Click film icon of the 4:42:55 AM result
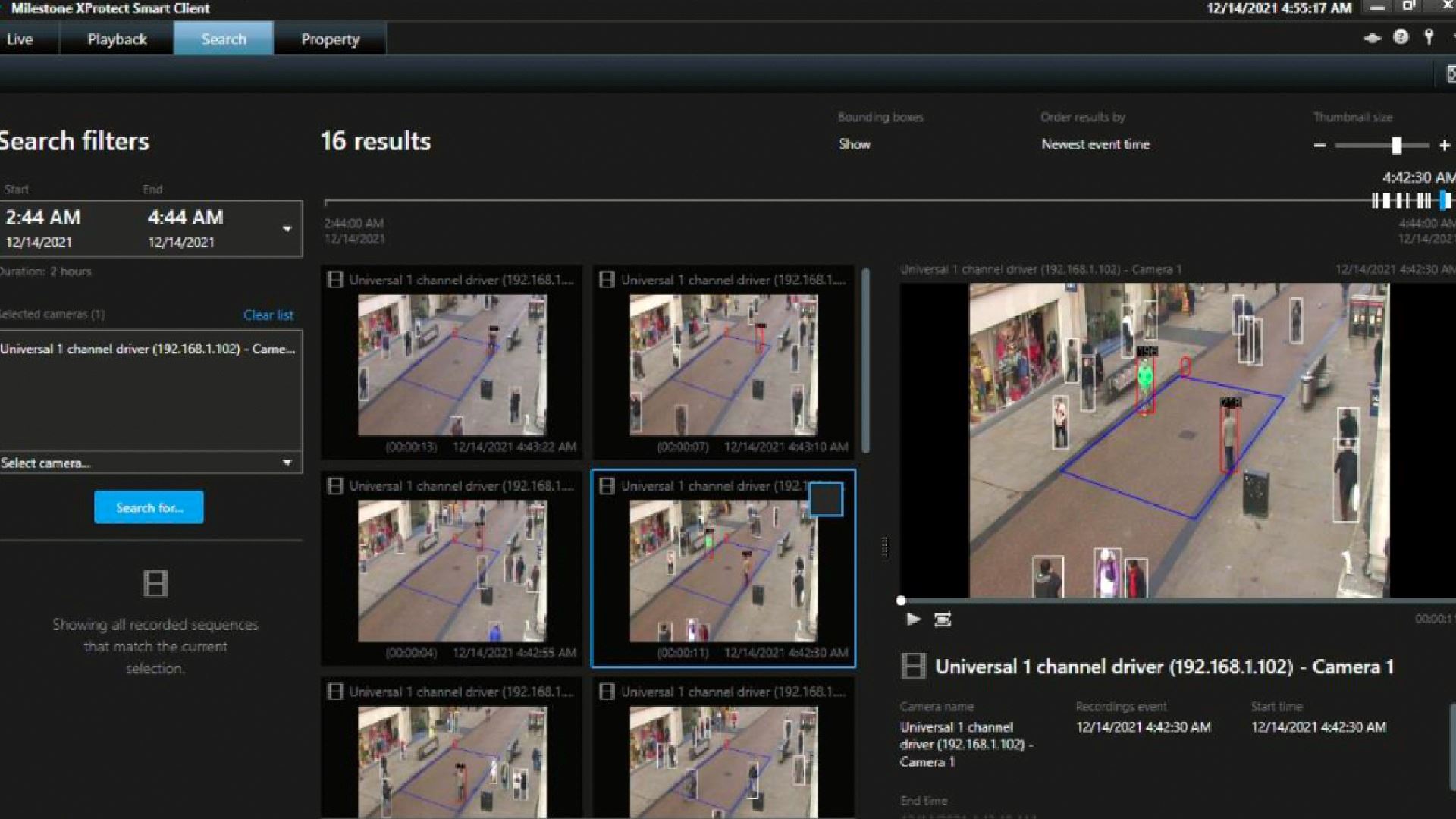 pyautogui.click(x=334, y=486)
